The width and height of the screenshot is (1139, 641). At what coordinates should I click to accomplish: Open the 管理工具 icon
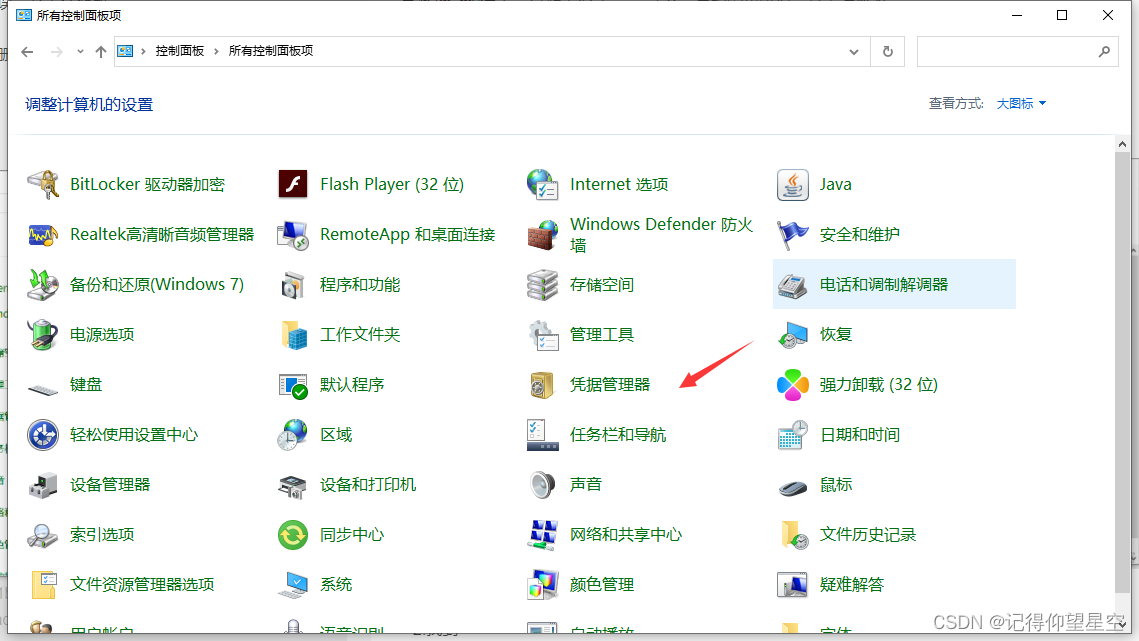tap(543, 334)
